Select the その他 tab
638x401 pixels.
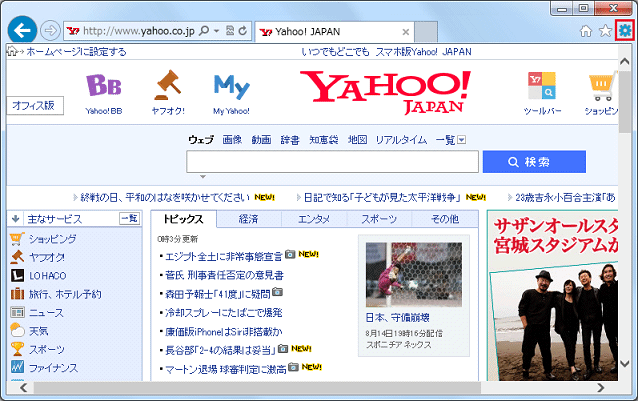tap(445, 219)
